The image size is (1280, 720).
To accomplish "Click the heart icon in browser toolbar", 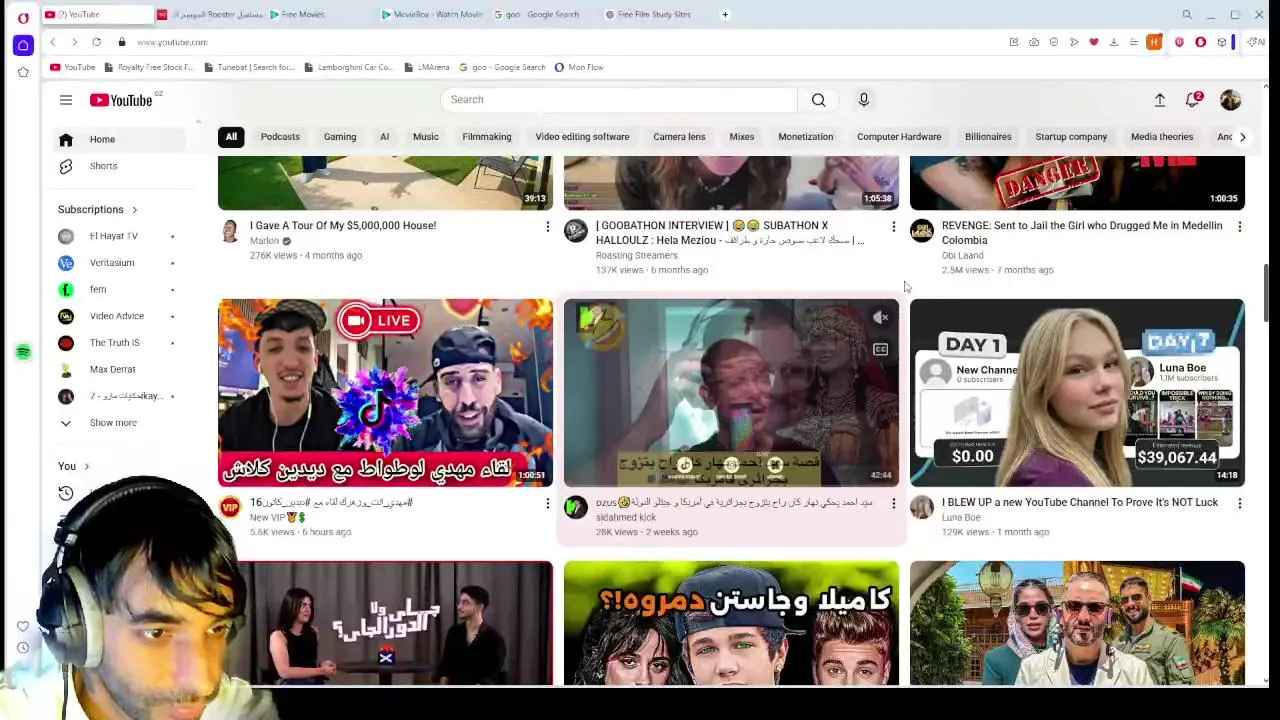I will [1094, 42].
